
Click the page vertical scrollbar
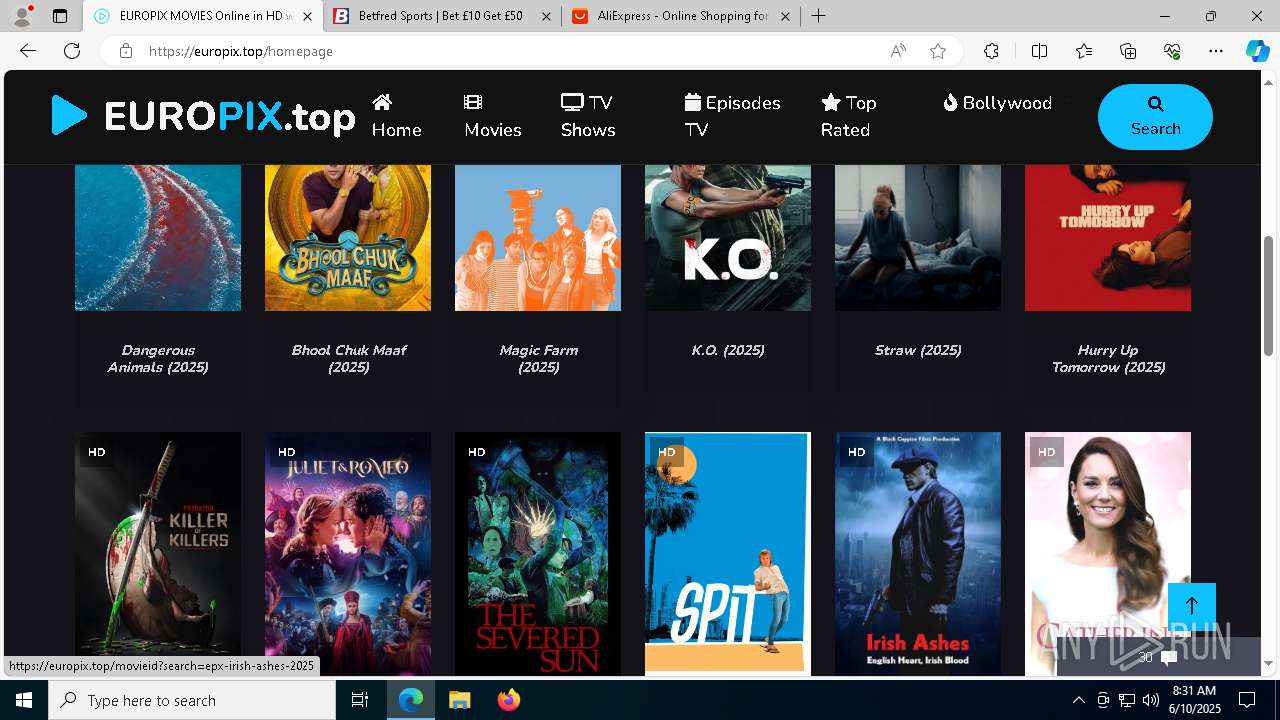point(1269,295)
